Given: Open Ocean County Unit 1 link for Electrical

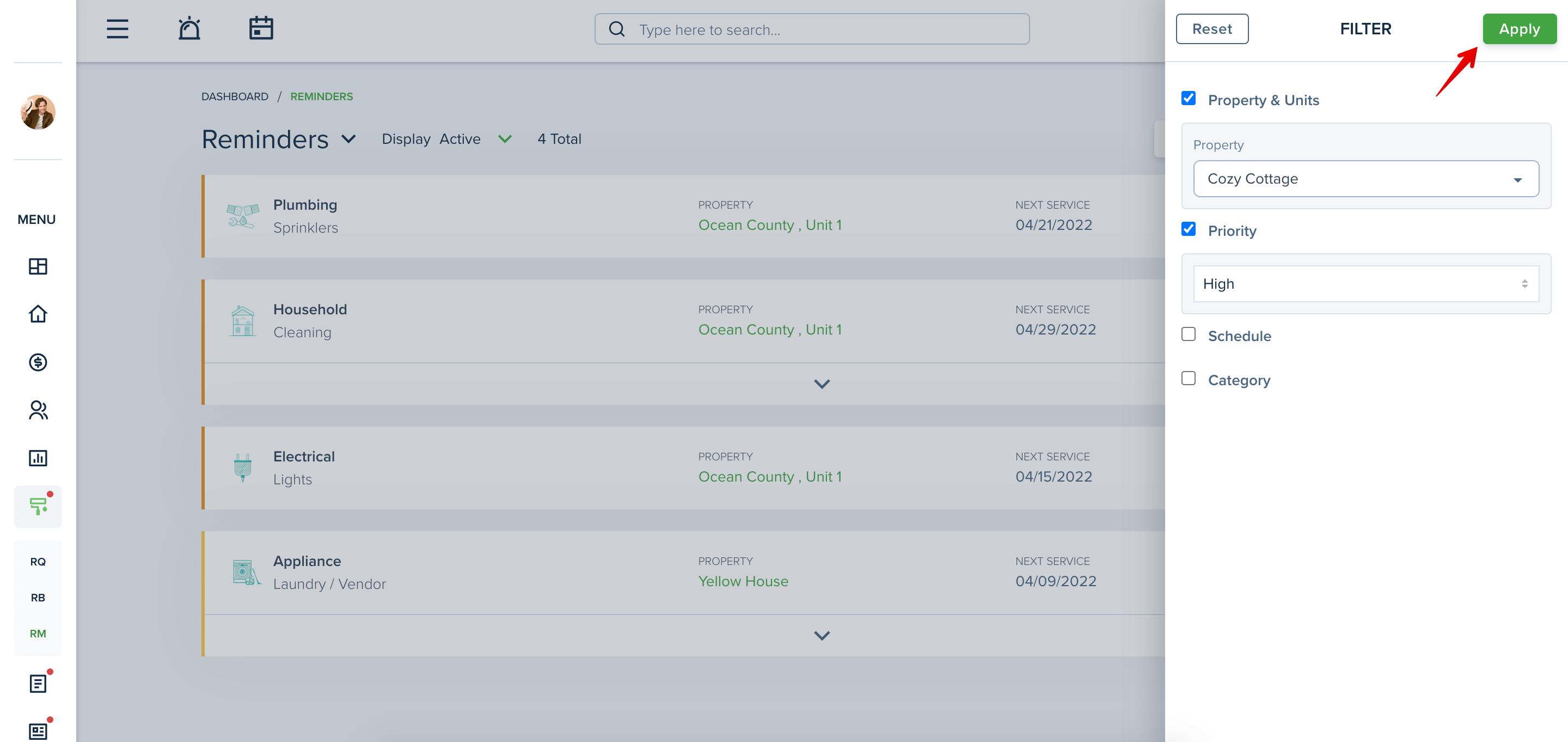Looking at the screenshot, I should (769, 477).
